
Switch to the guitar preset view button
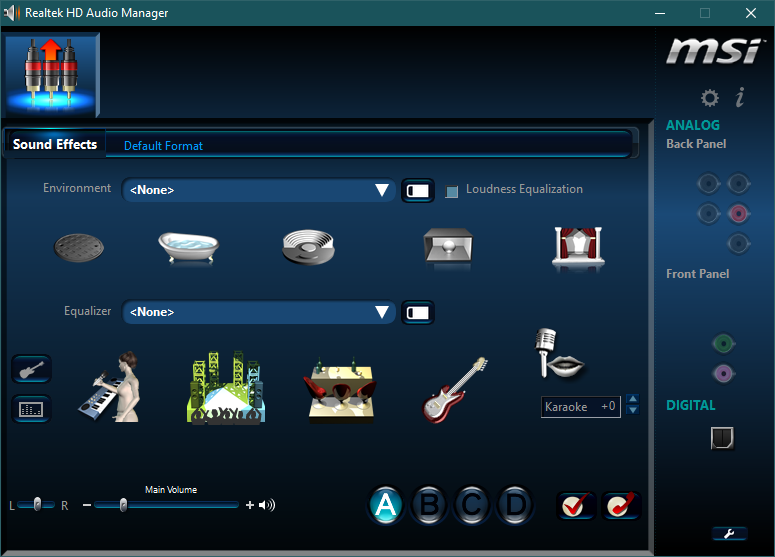point(32,369)
